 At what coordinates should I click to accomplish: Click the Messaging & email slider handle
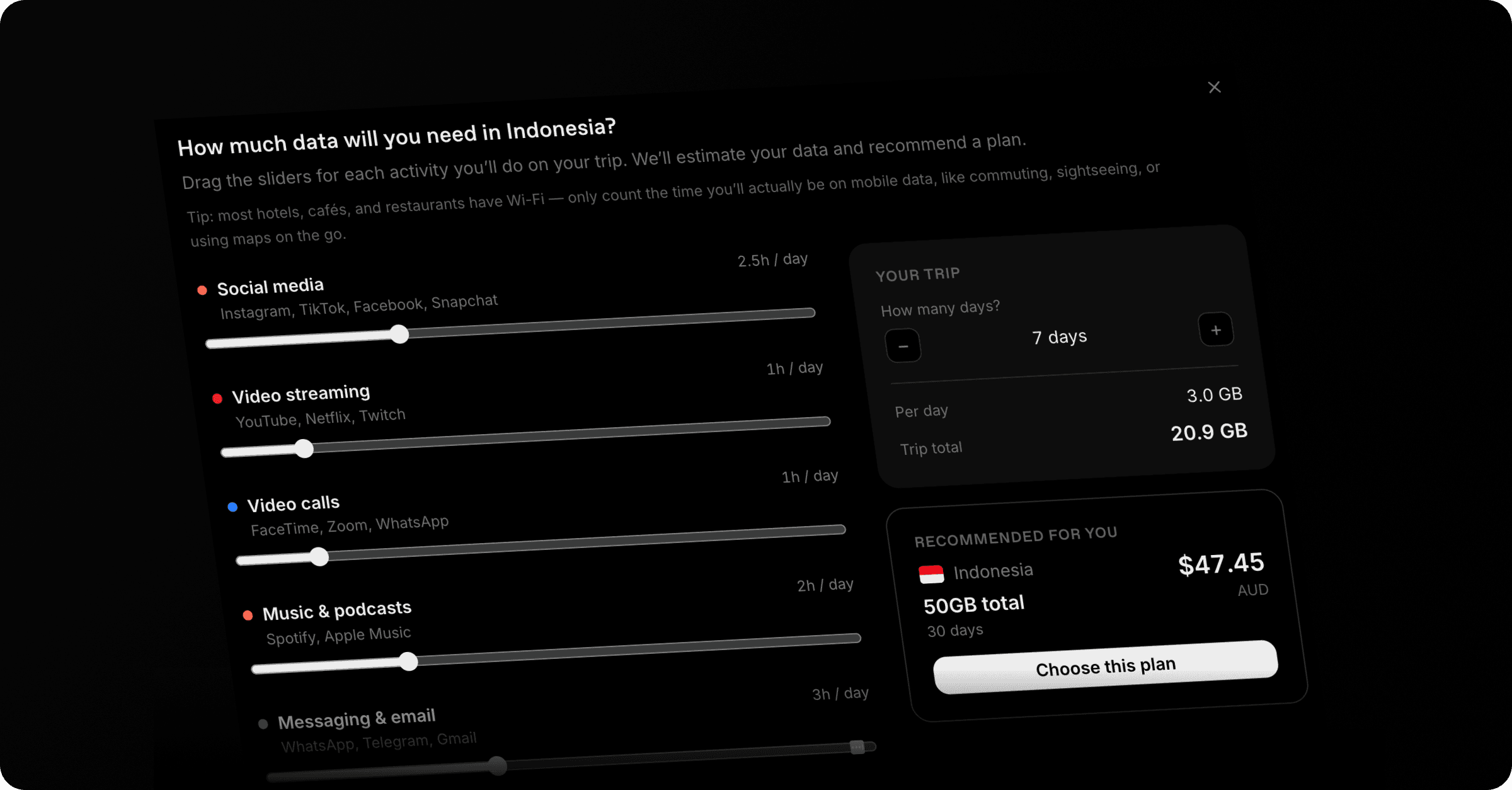498,766
